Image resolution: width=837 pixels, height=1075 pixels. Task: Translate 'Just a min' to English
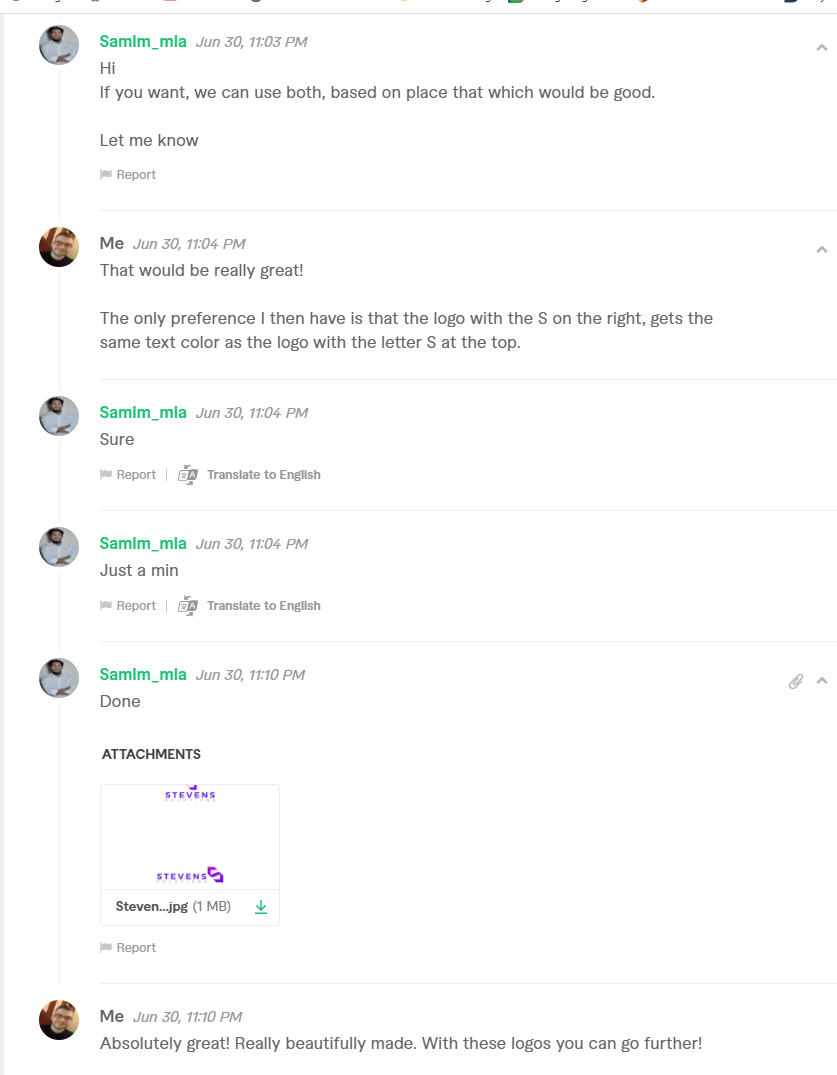[x=263, y=606]
